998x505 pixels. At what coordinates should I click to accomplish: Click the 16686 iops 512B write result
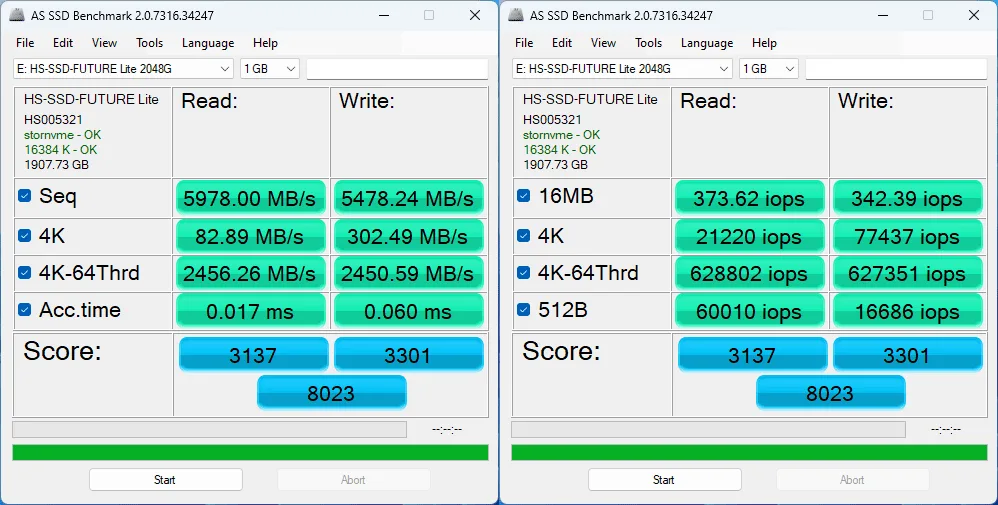point(907,311)
